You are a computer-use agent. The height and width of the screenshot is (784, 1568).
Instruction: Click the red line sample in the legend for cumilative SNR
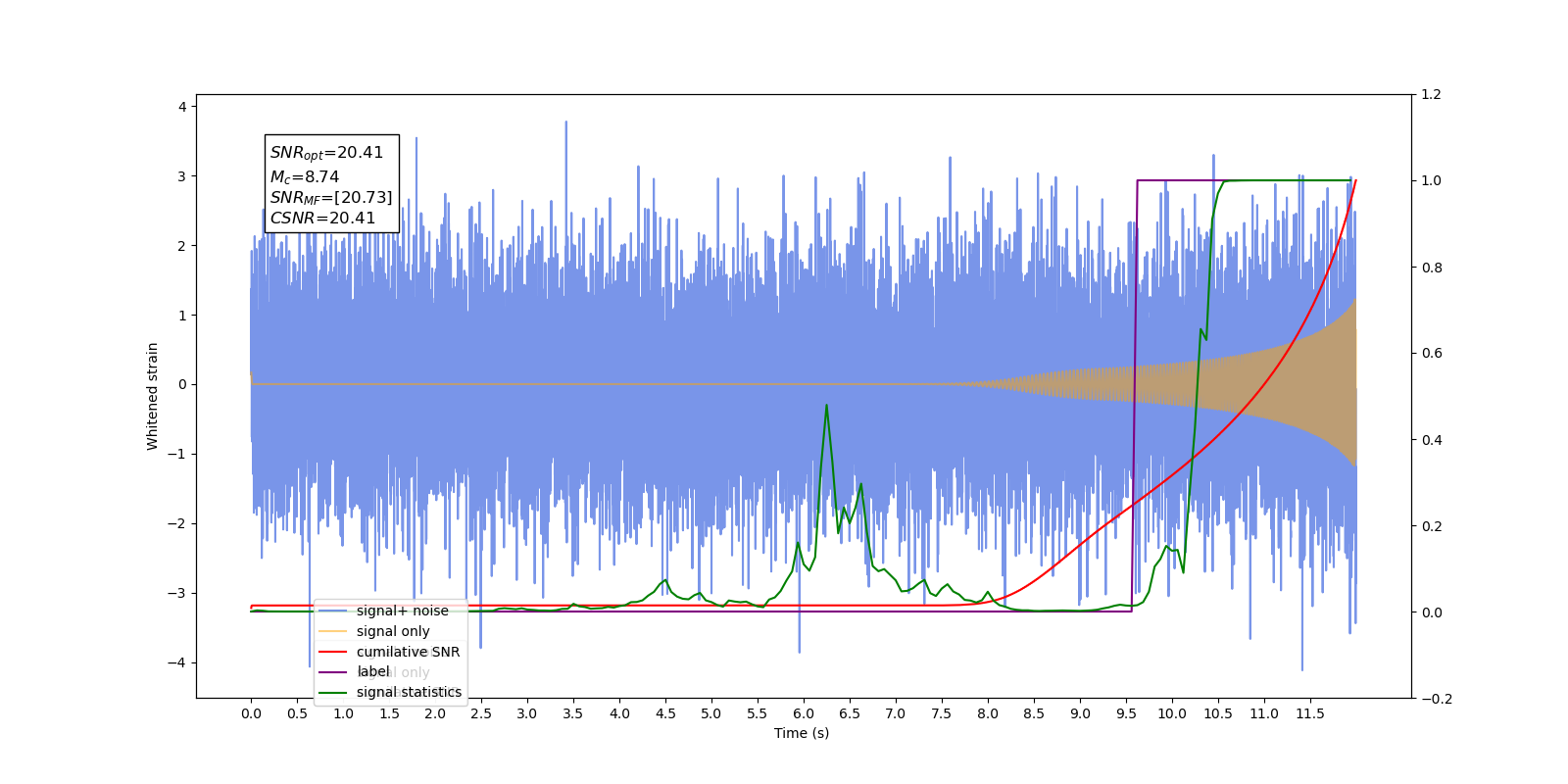(333, 652)
